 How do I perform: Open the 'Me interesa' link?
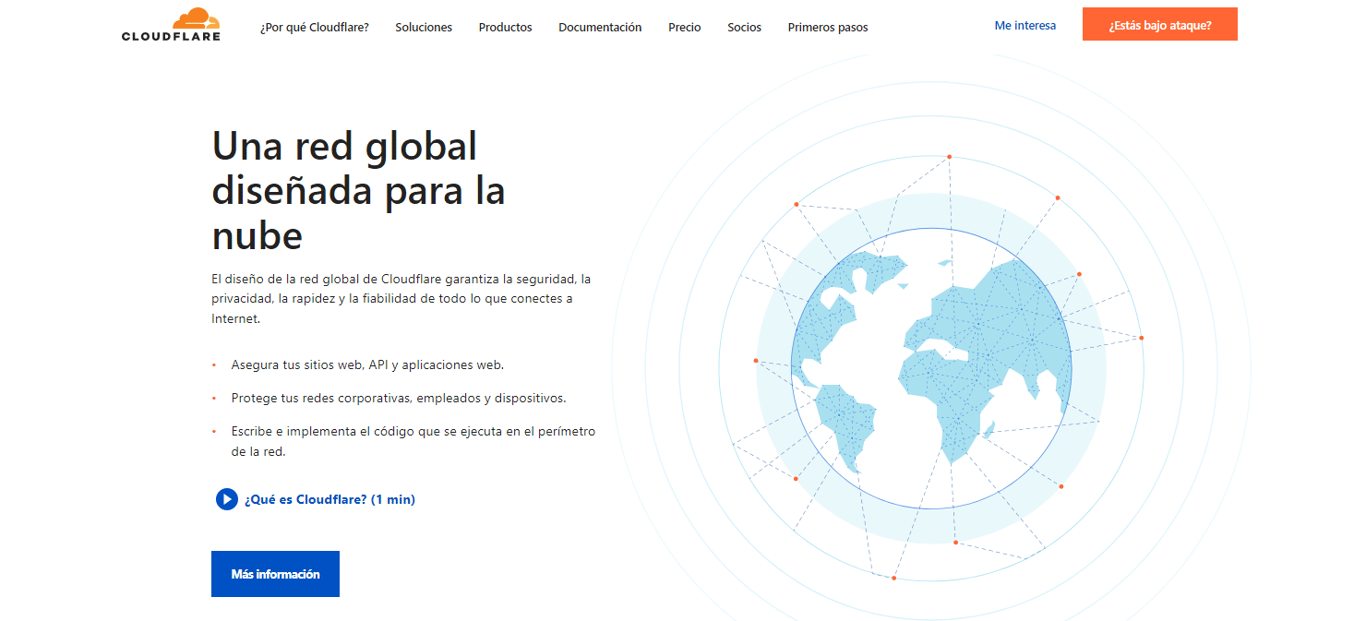pos(1024,25)
